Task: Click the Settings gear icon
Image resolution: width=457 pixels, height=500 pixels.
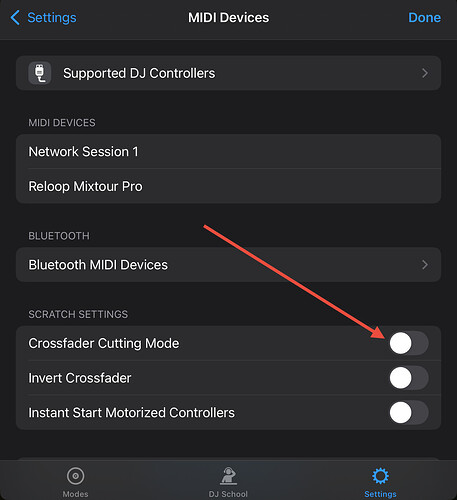Action: click(x=380, y=476)
